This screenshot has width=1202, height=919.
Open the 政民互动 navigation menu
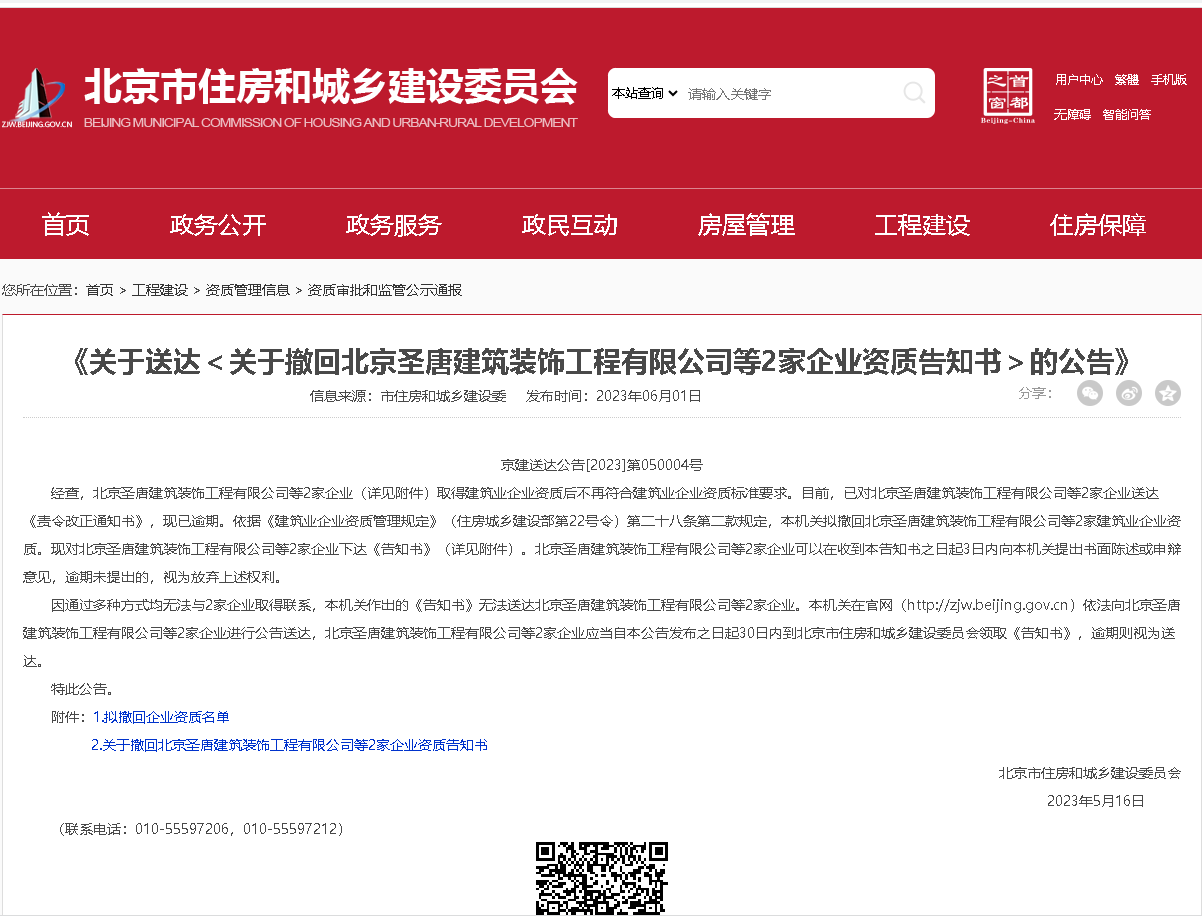pyautogui.click(x=570, y=225)
